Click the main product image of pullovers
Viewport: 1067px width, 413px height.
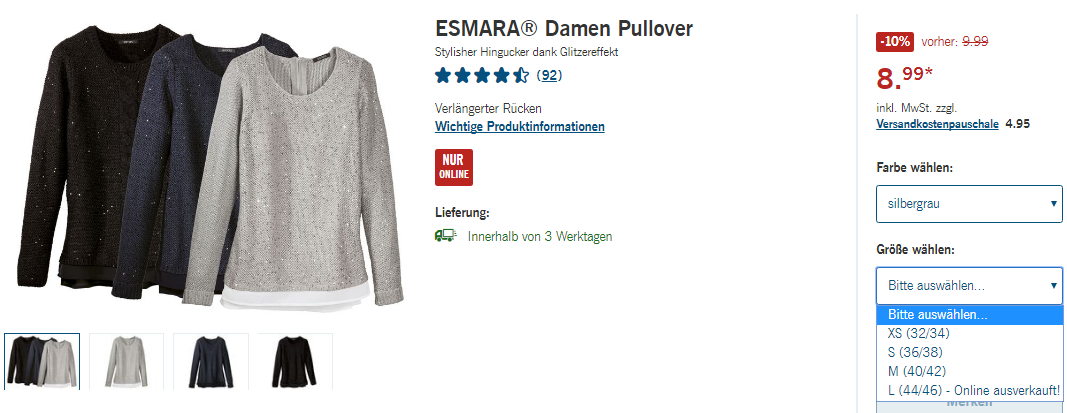click(x=211, y=167)
